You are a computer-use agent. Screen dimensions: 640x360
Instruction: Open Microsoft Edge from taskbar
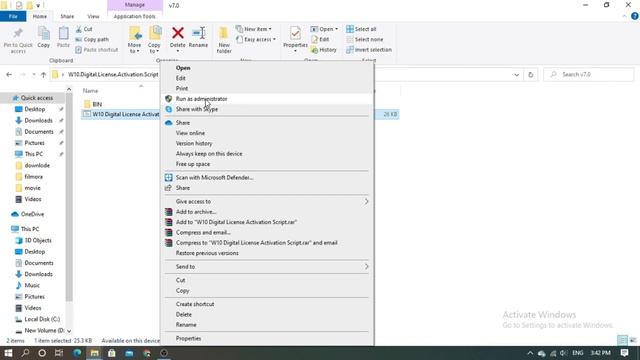tap(77, 353)
